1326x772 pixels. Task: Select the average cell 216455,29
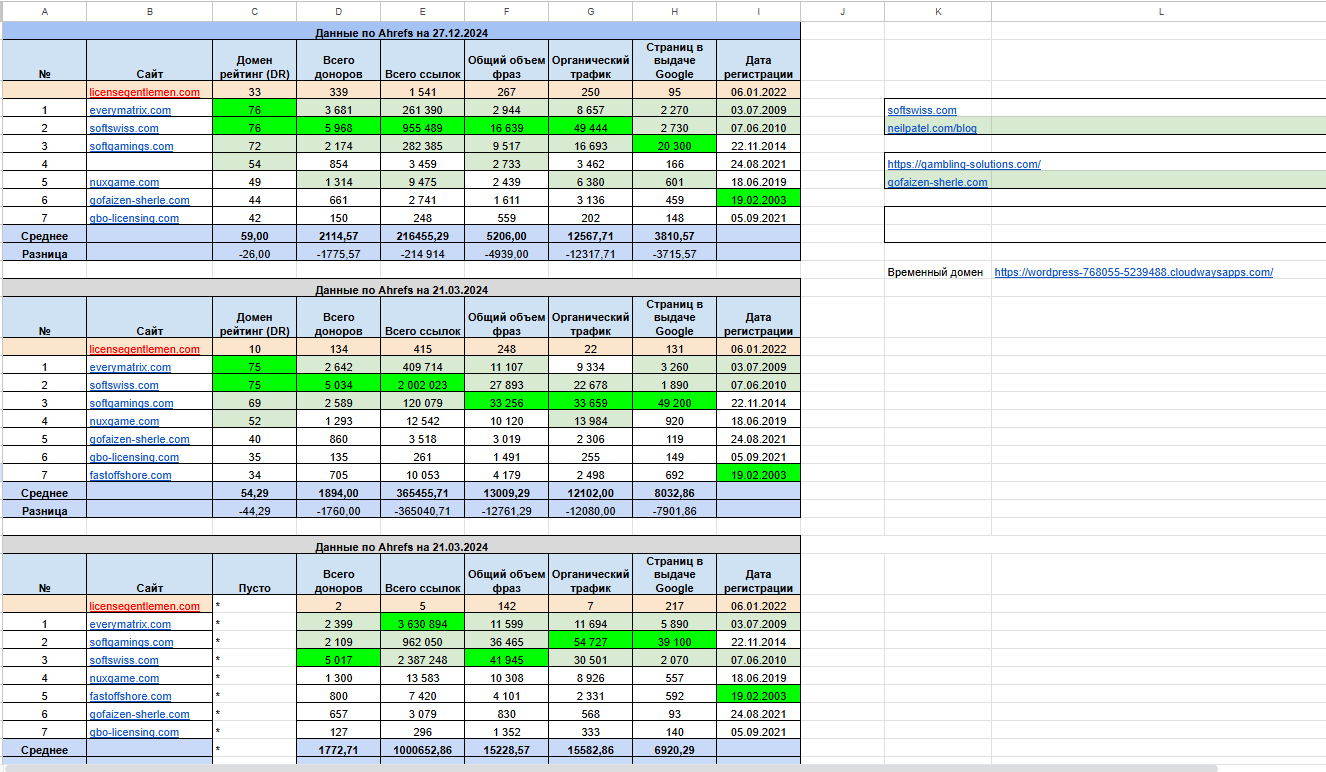pos(422,236)
